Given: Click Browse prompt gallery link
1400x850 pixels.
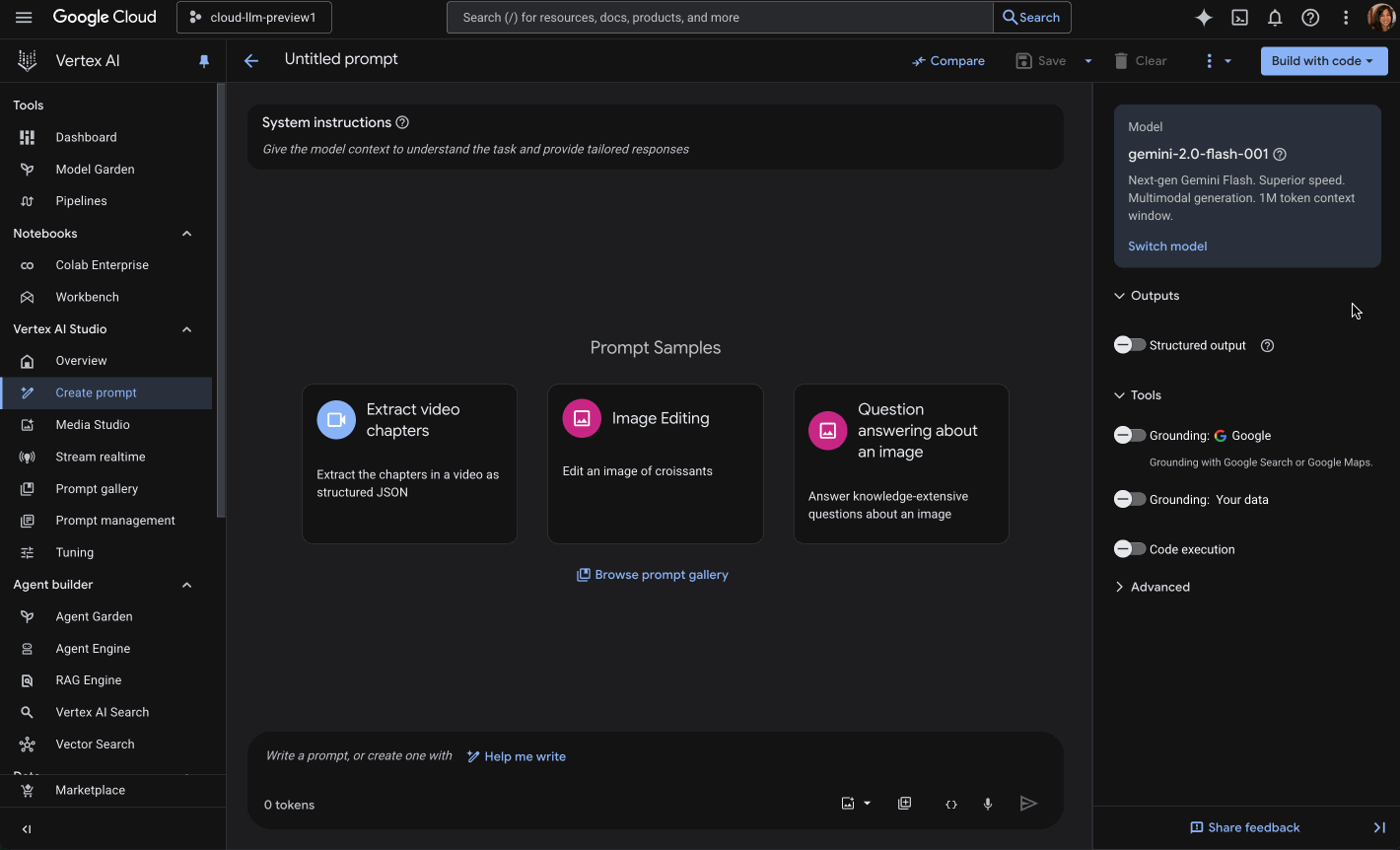Looking at the screenshot, I should [x=653, y=575].
